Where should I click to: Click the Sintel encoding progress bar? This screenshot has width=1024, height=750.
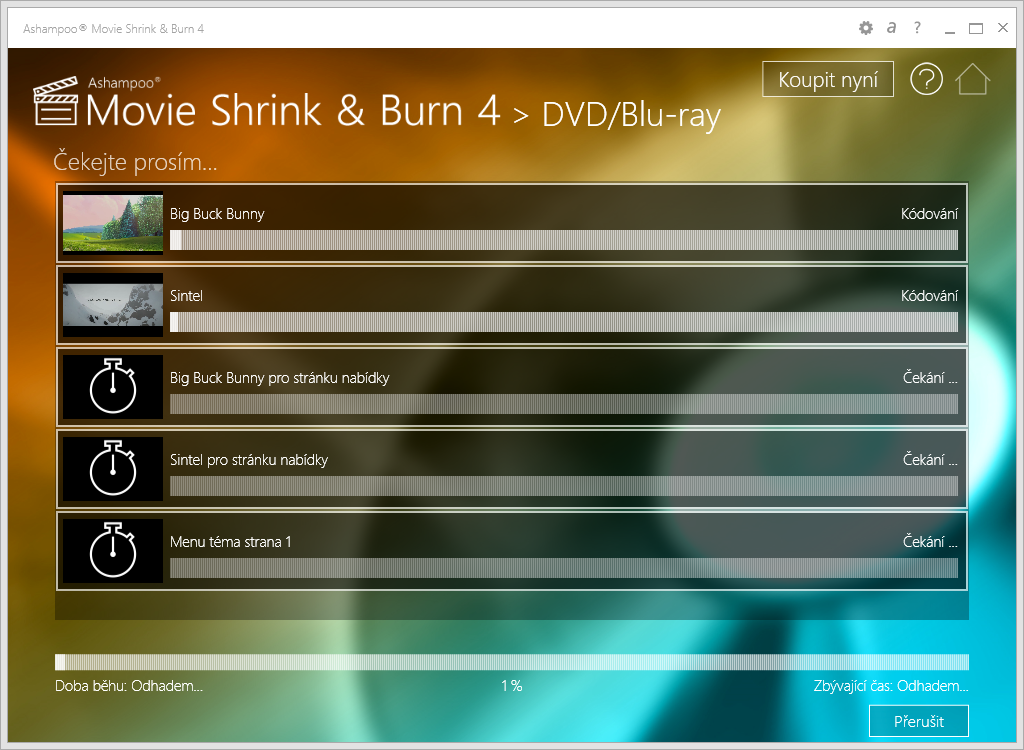point(564,322)
